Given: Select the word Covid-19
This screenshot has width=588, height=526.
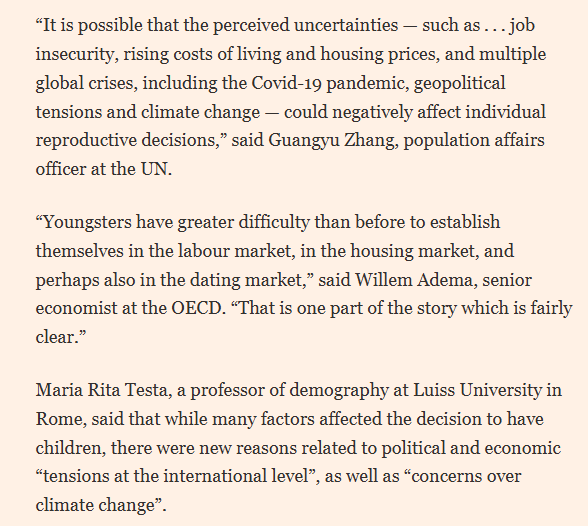Looking at the screenshot, I should [x=286, y=83].
